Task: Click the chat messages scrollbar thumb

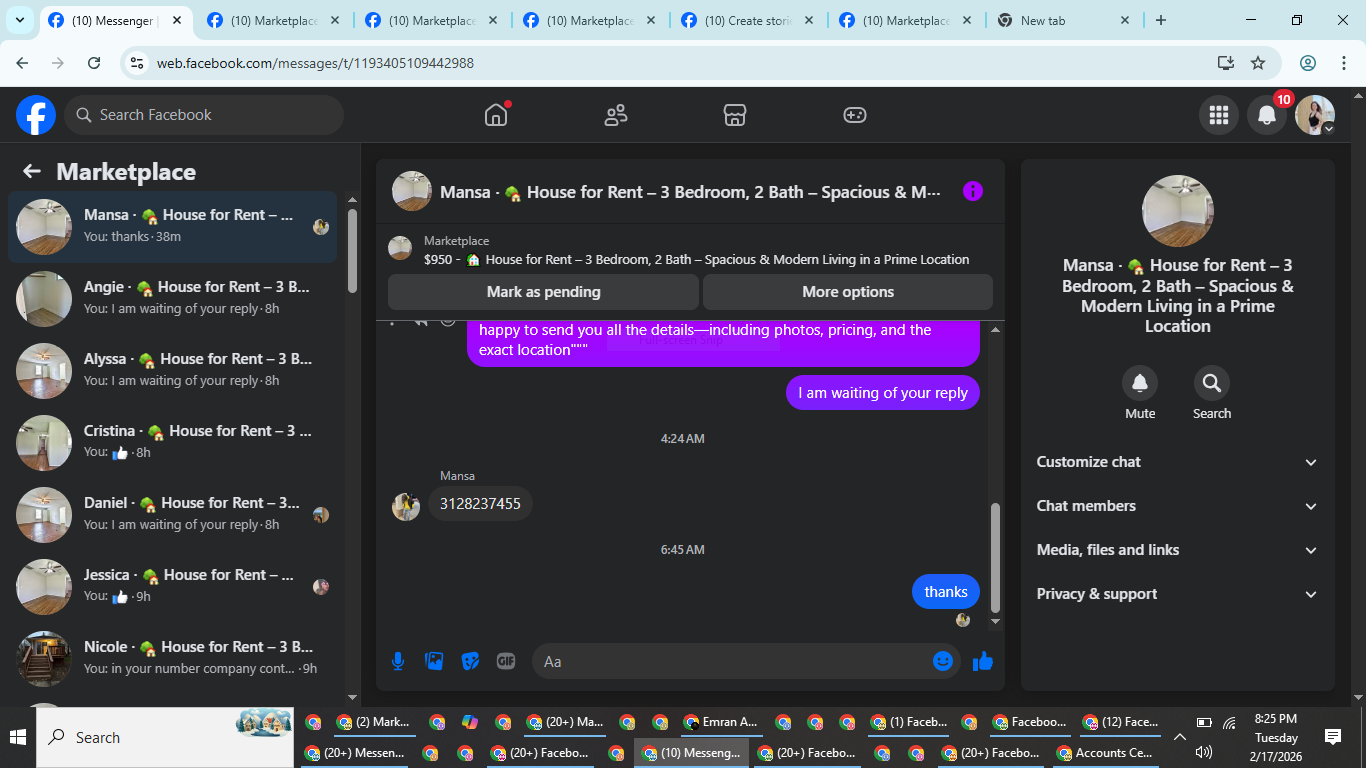Action: (x=995, y=557)
